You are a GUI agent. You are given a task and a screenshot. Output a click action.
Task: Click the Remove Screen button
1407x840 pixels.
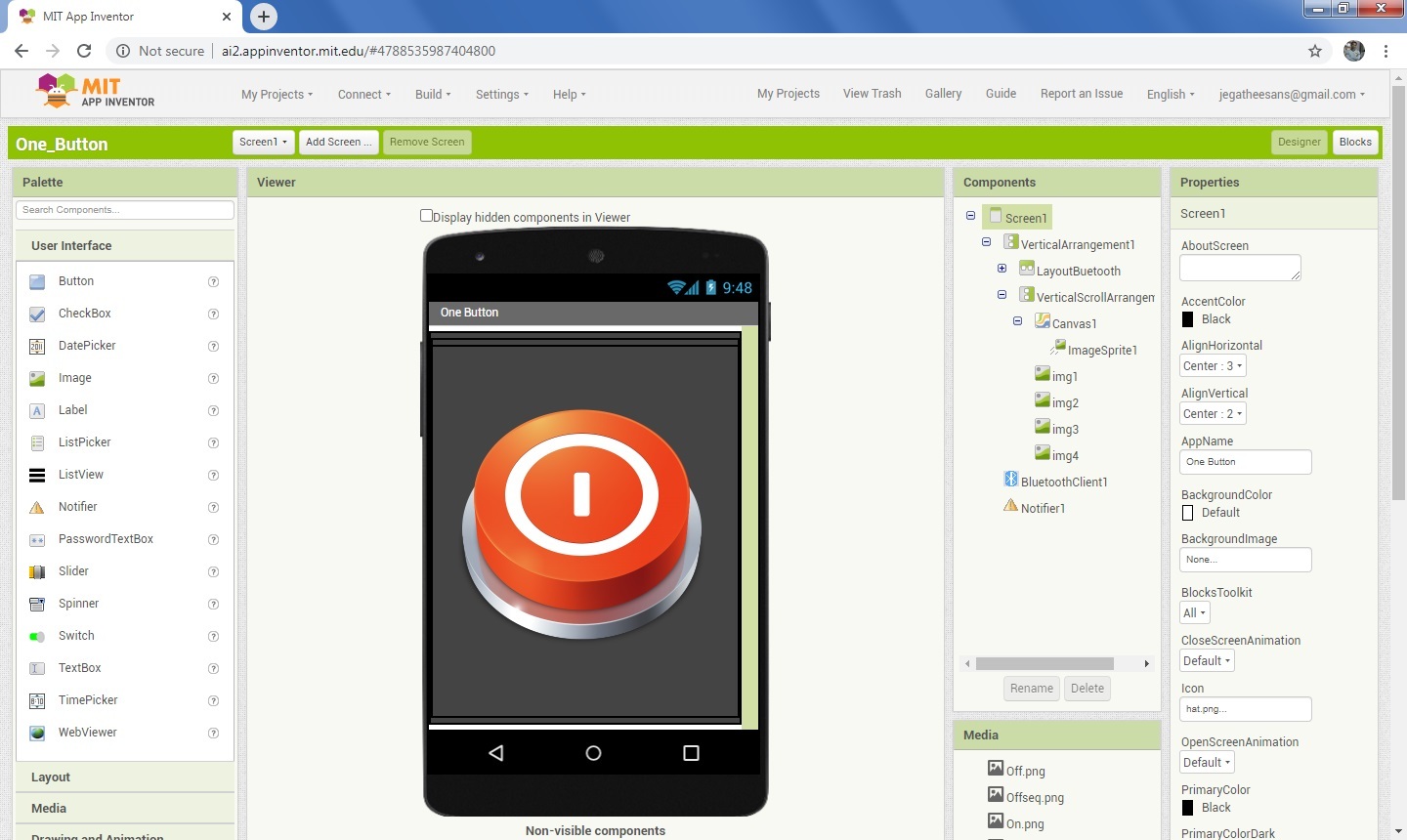[x=427, y=143]
